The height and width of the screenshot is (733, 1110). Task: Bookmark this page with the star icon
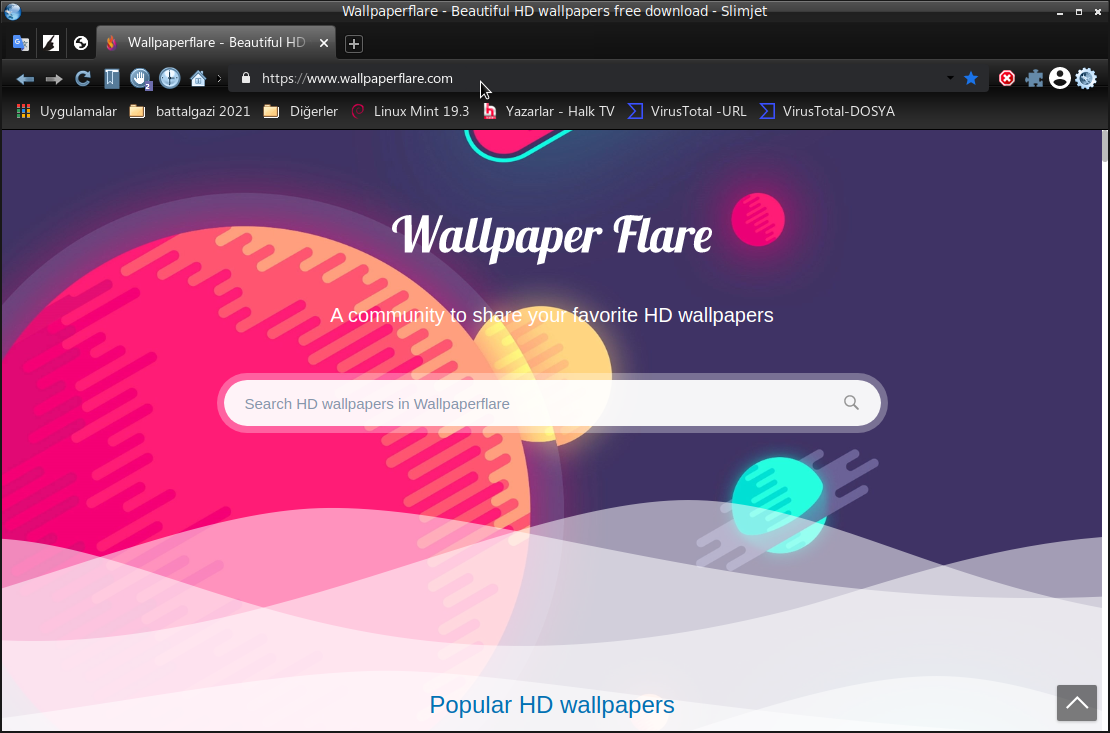pos(971,79)
